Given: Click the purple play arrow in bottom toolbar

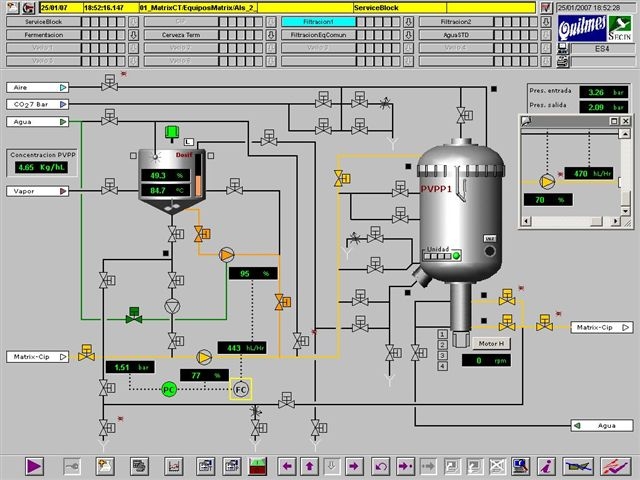Looking at the screenshot, I should [34, 466].
